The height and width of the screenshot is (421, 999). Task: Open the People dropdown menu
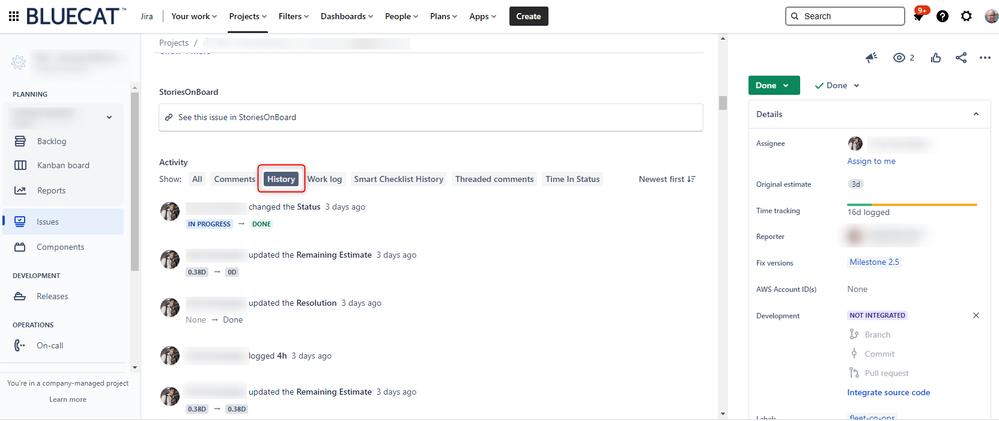click(x=401, y=17)
